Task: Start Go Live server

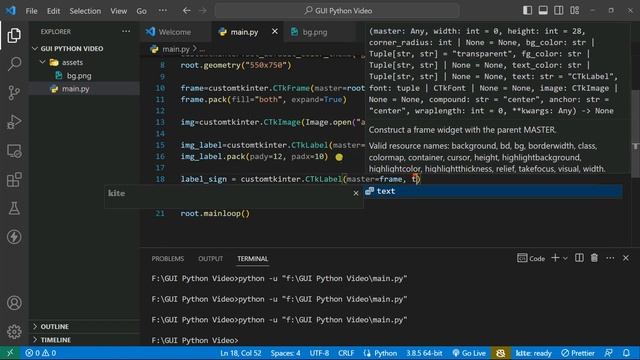Action: click(469, 353)
